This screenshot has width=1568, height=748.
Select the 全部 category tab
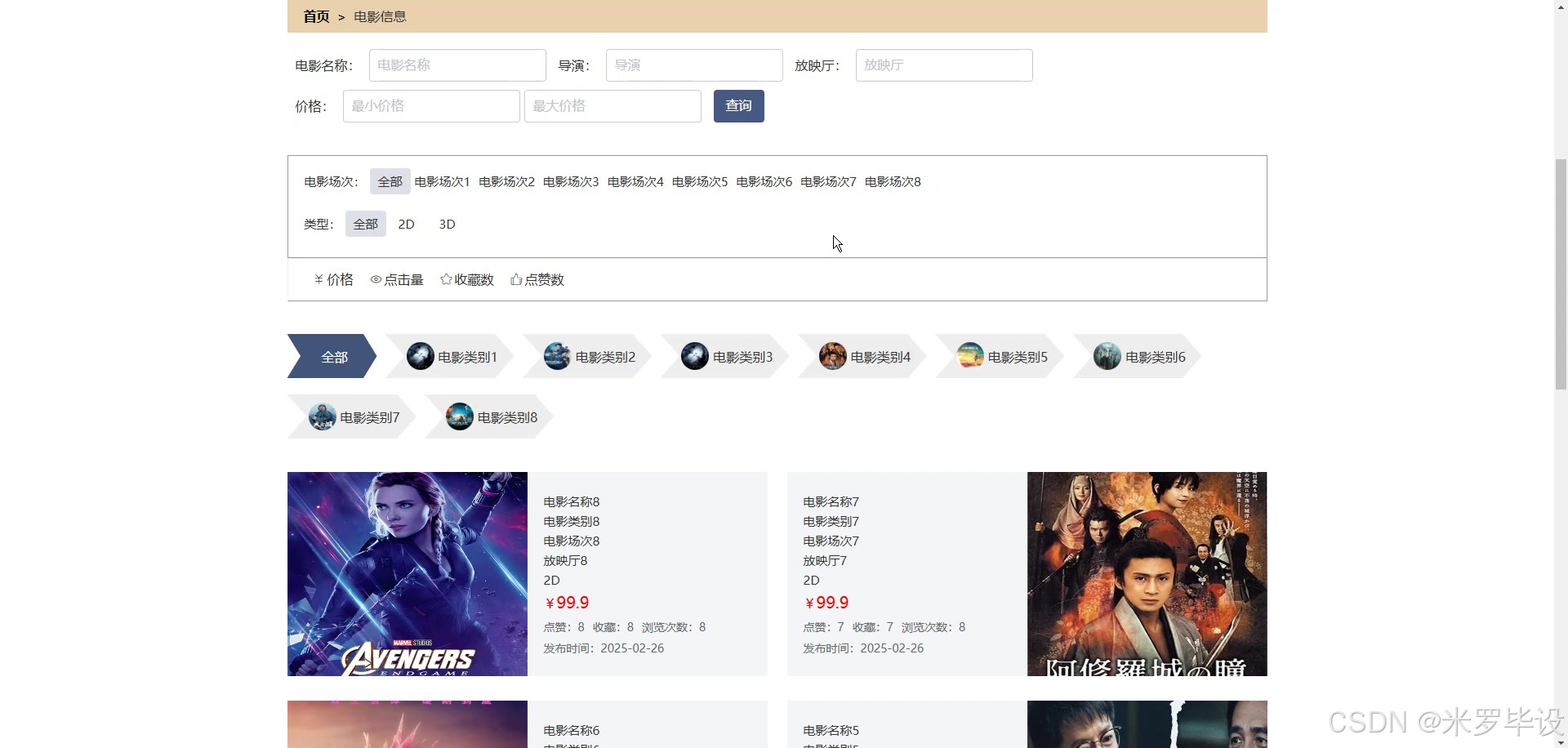tap(332, 356)
